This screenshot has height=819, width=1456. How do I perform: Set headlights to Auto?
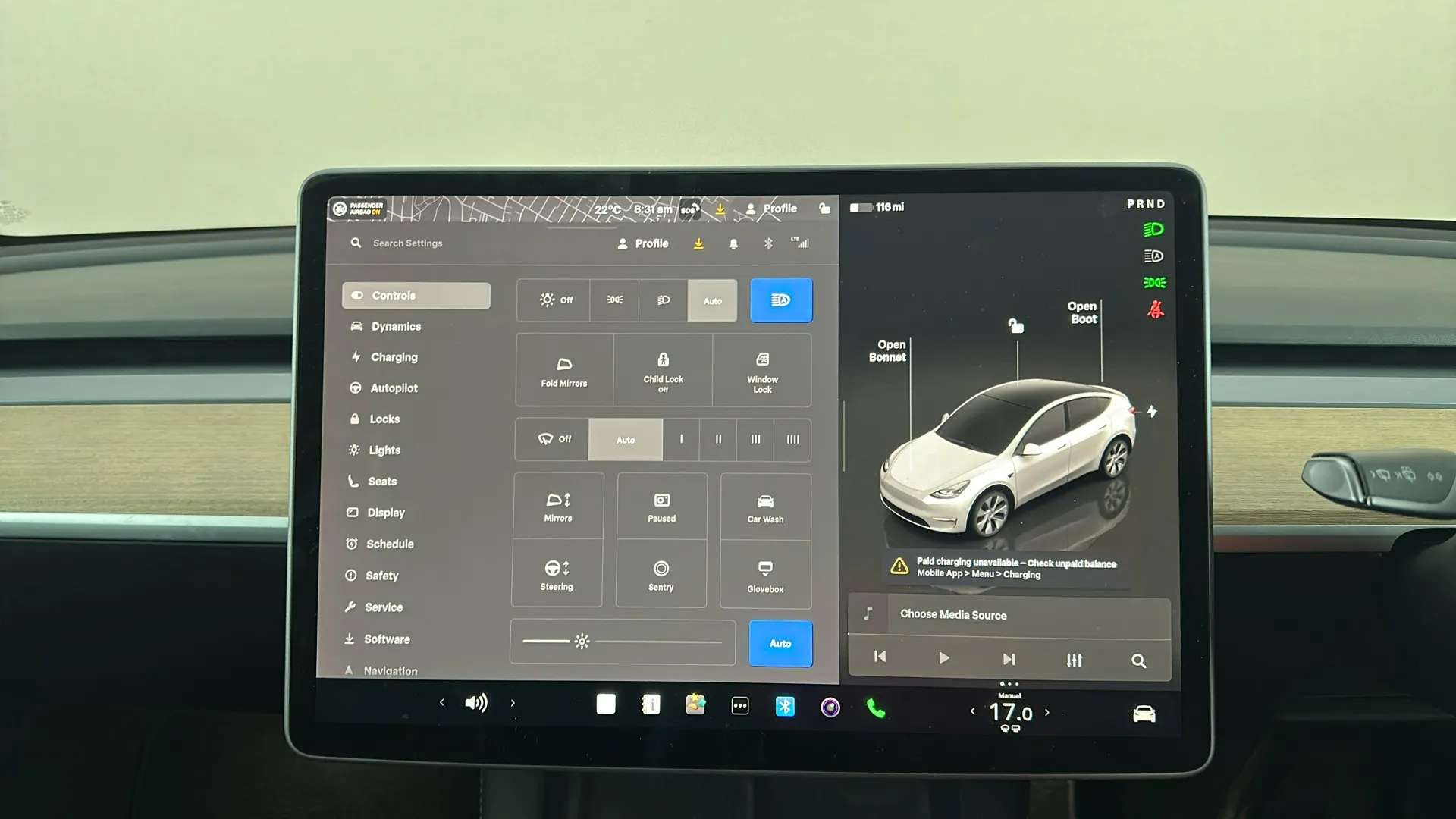[712, 301]
